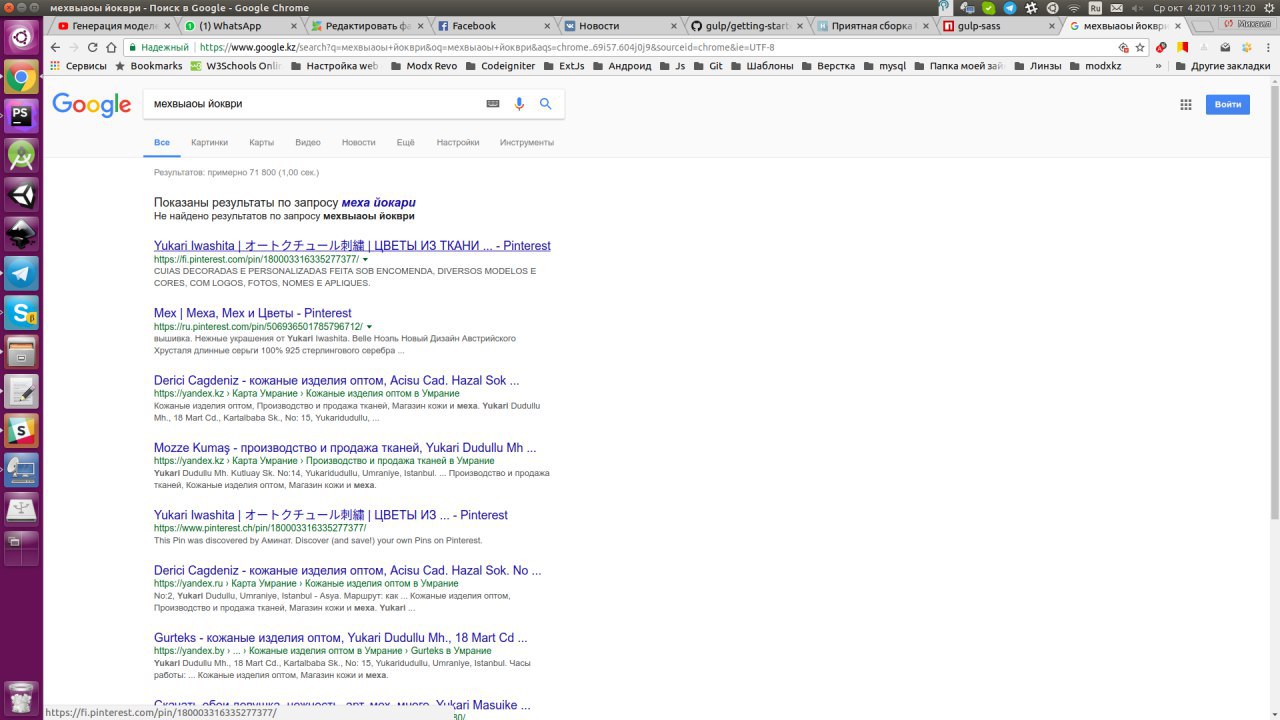Open Inkscape from the launcher
The height and width of the screenshot is (720, 1280).
click(22, 233)
